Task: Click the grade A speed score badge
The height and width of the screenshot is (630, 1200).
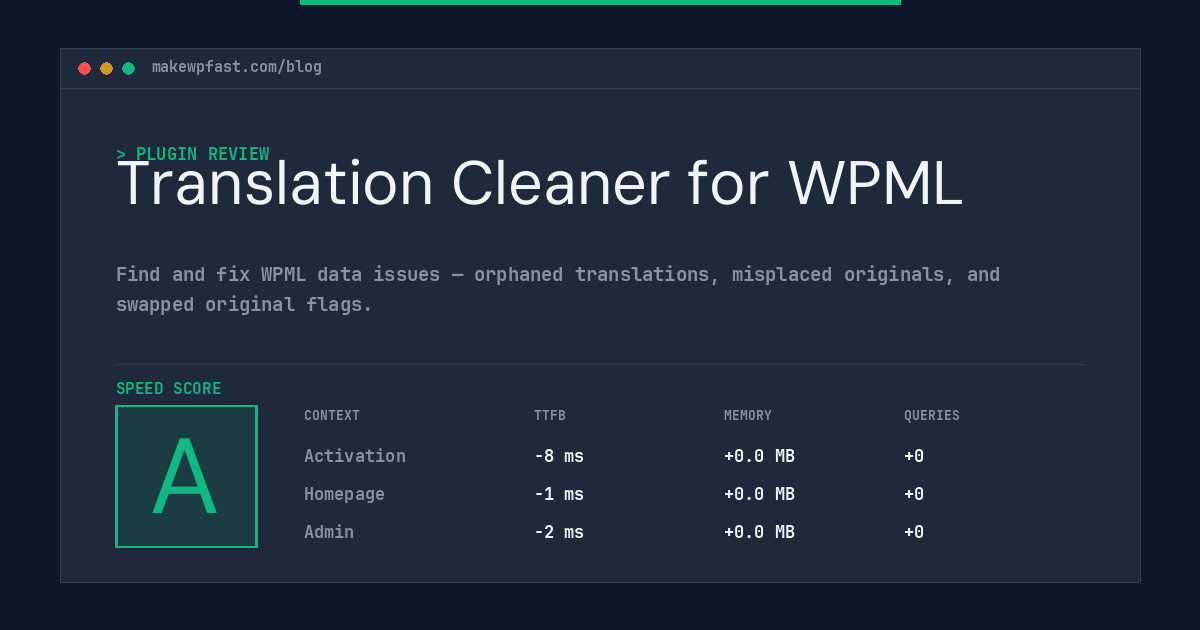Action: point(186,476)
